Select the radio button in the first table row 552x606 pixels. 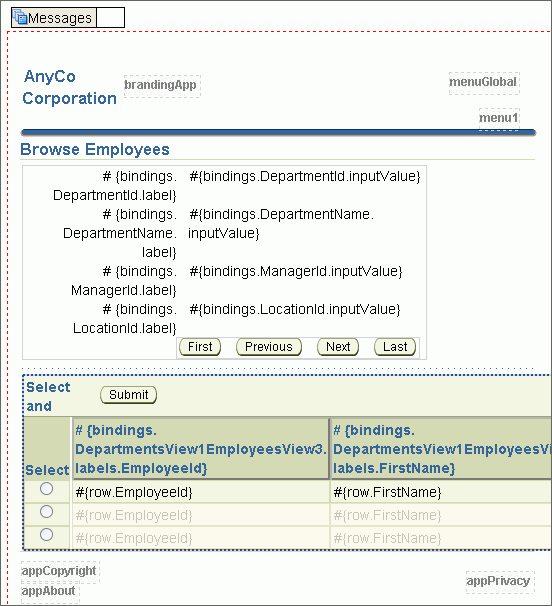46,489
